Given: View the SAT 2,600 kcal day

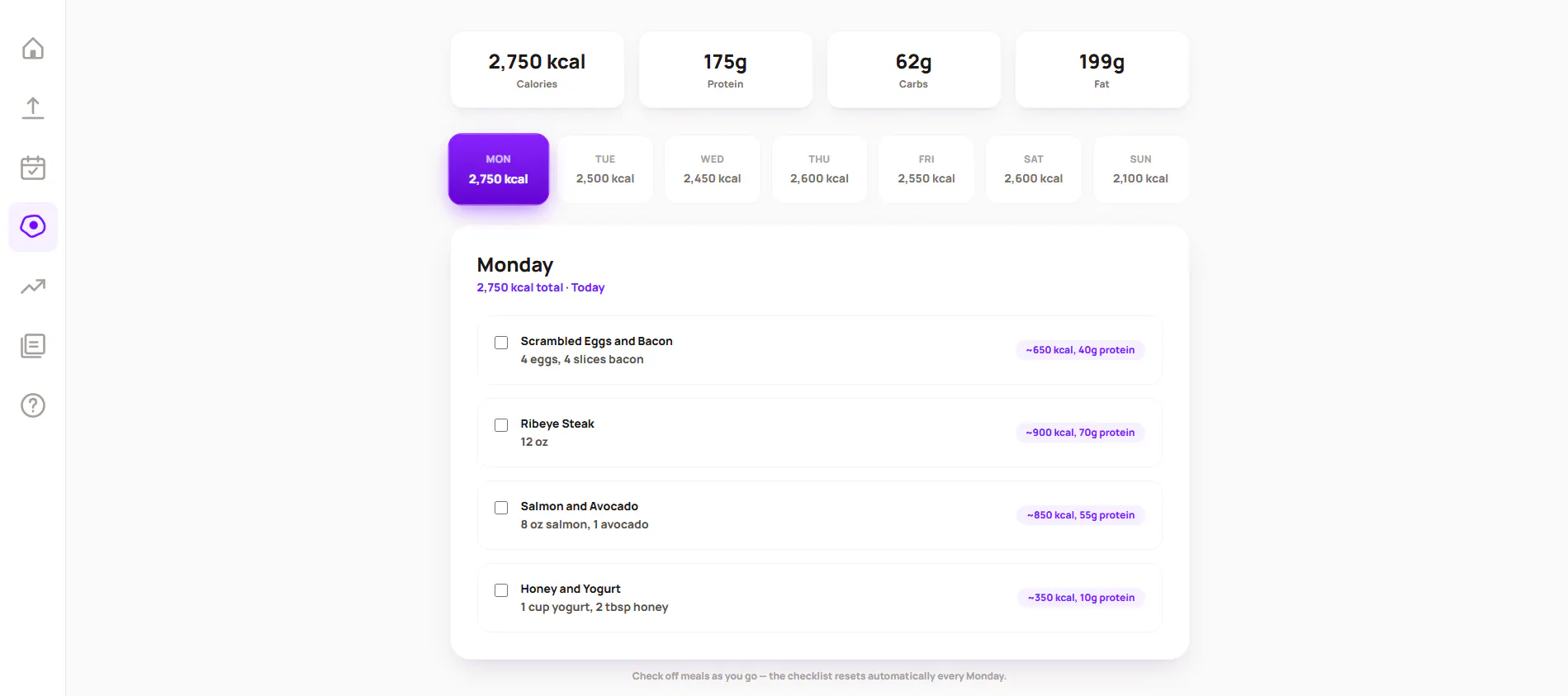Looking at the screenshot, I should [1034, 169].
